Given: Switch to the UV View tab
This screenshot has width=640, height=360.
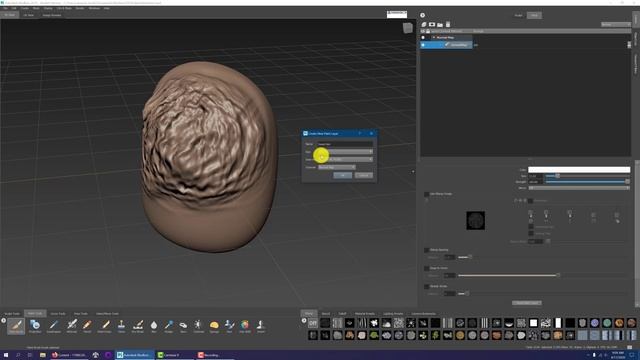Looking at the screenshot, I should click(29, 15).
